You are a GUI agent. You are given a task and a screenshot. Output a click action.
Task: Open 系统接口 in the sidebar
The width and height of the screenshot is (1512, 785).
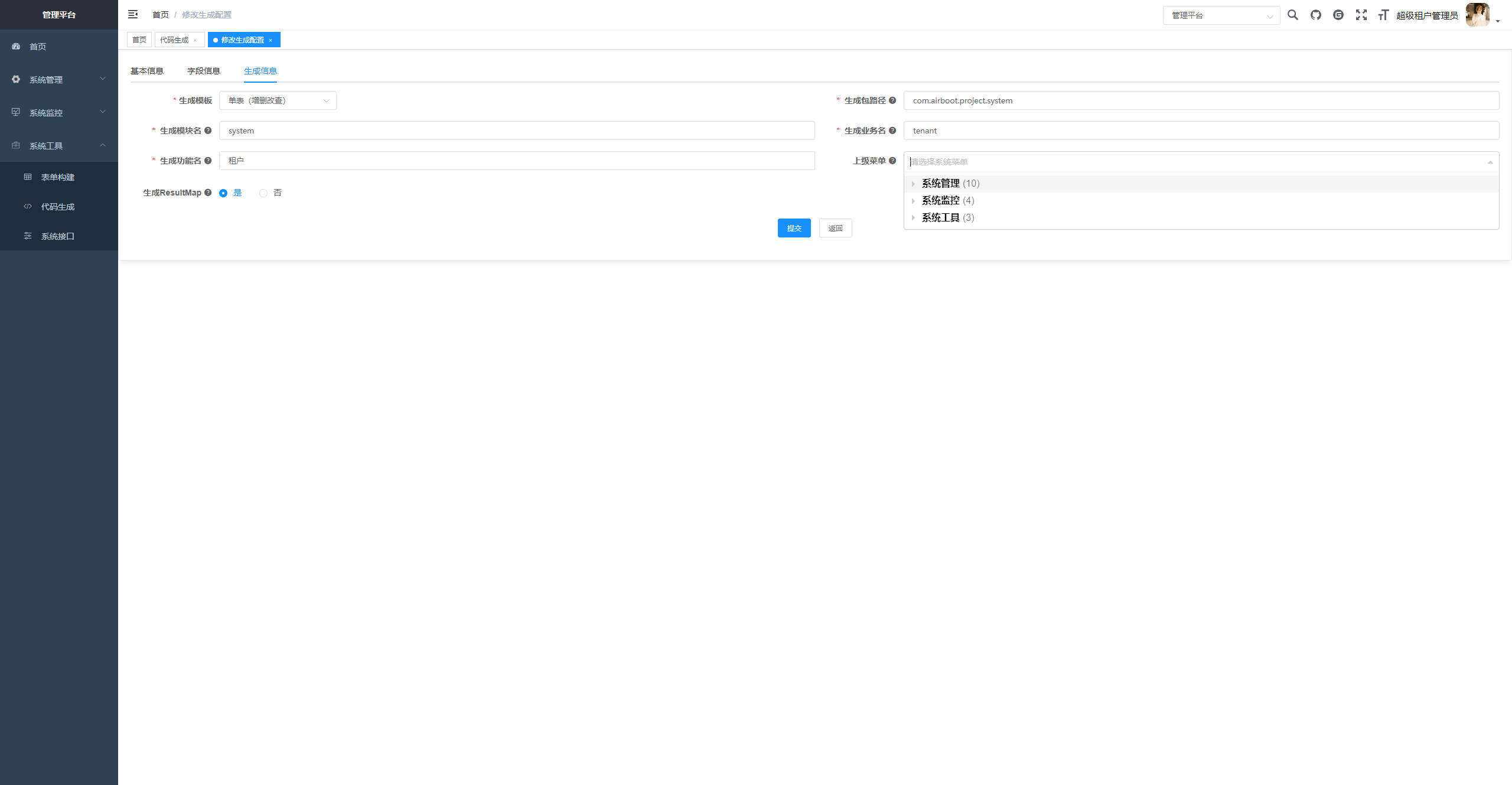coord(59,236)
